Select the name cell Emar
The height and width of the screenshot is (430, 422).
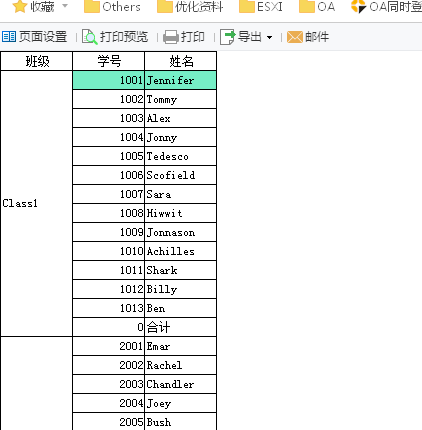(x=181, y=346)
